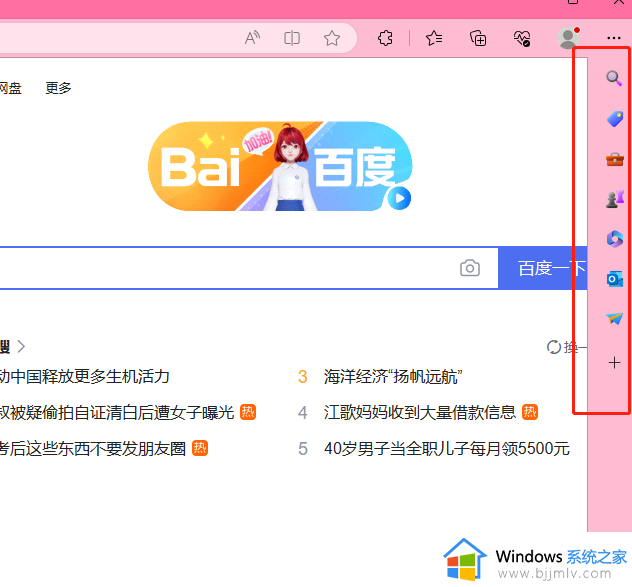Open sidebar Search magnifier icon
The height and width of the screenshot is (587, 632).
coord(614,78)
